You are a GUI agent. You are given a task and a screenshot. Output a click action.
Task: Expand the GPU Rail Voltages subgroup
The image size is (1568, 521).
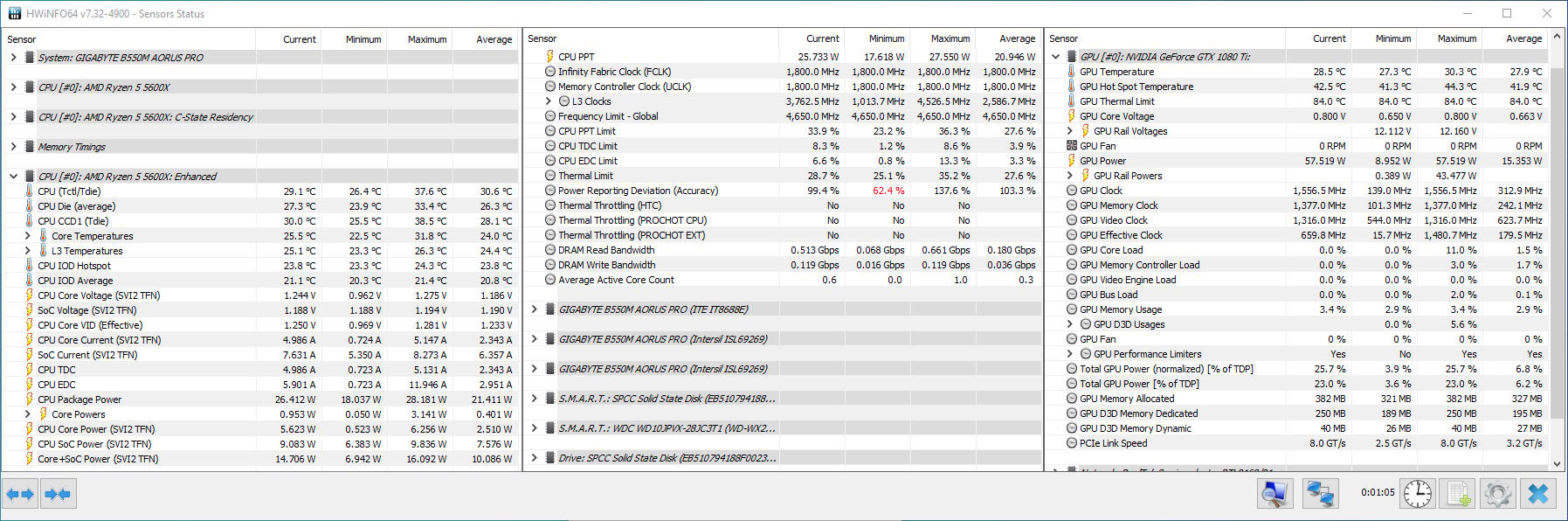(x=1070, y=131)
